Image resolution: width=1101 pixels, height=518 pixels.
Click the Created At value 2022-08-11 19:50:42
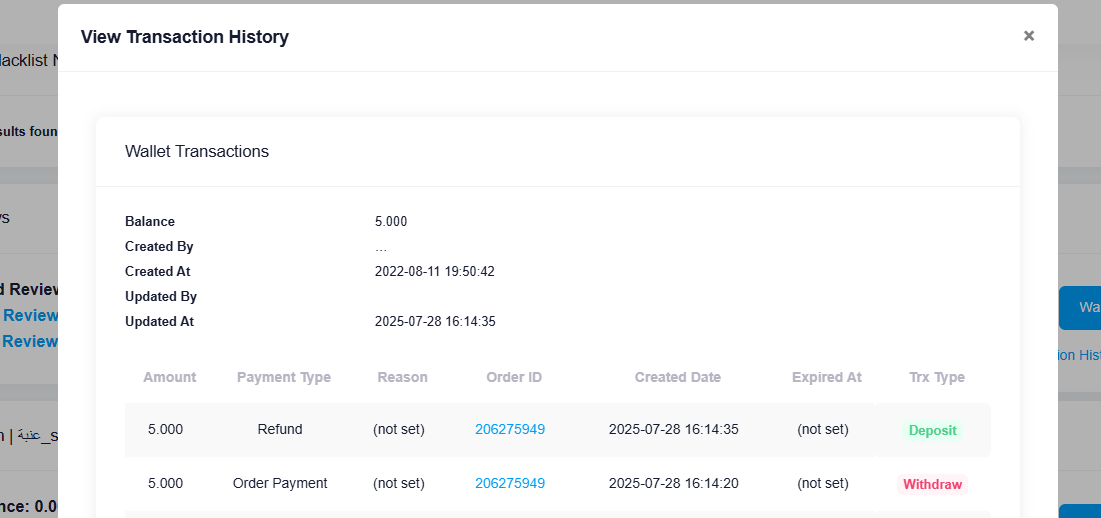(435, 271)
